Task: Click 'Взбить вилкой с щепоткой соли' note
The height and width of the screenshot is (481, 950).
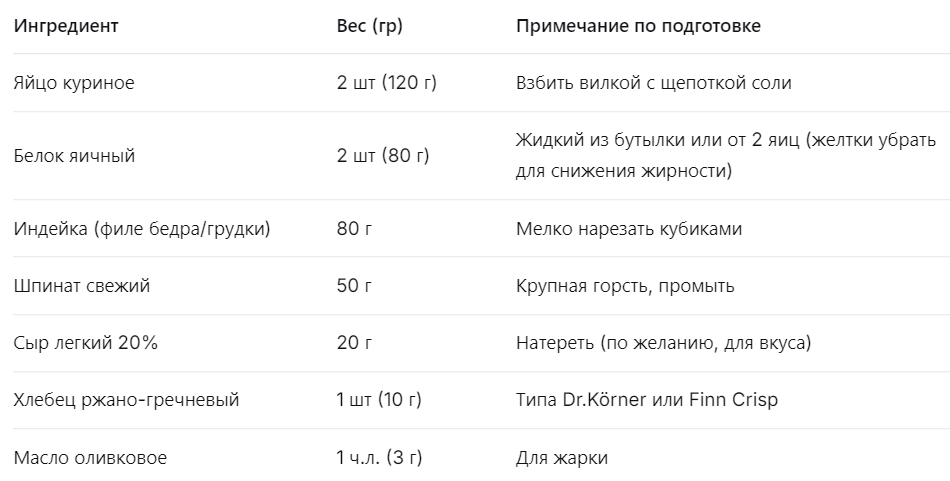Action: point(654,83)
